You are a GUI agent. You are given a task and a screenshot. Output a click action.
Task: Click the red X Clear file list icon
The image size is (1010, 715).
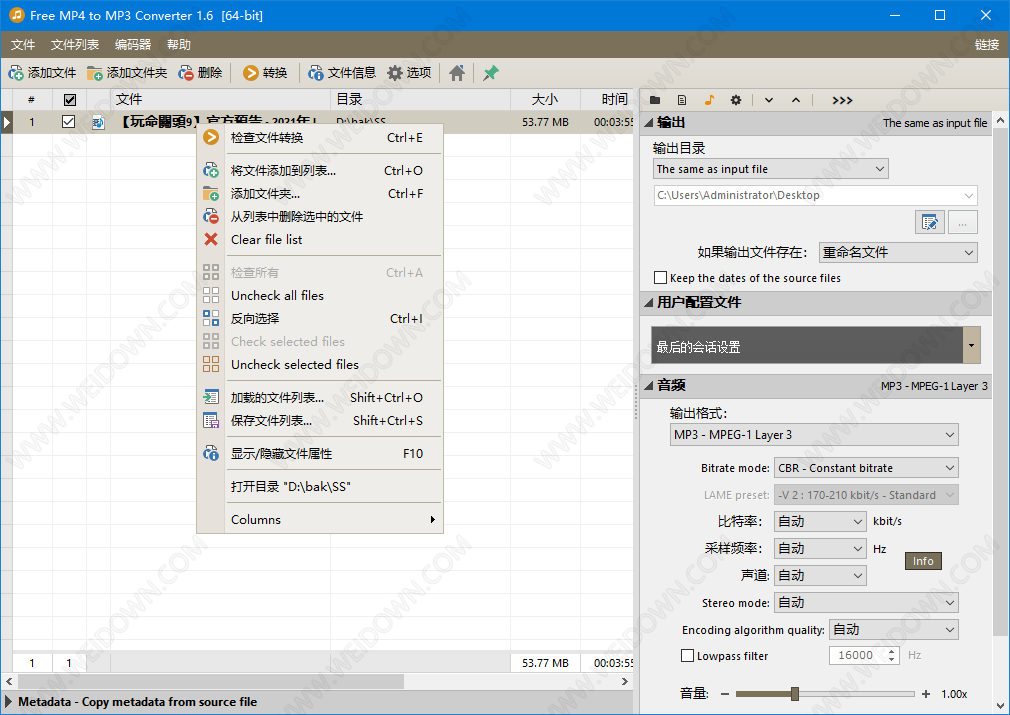coord(211,240)
